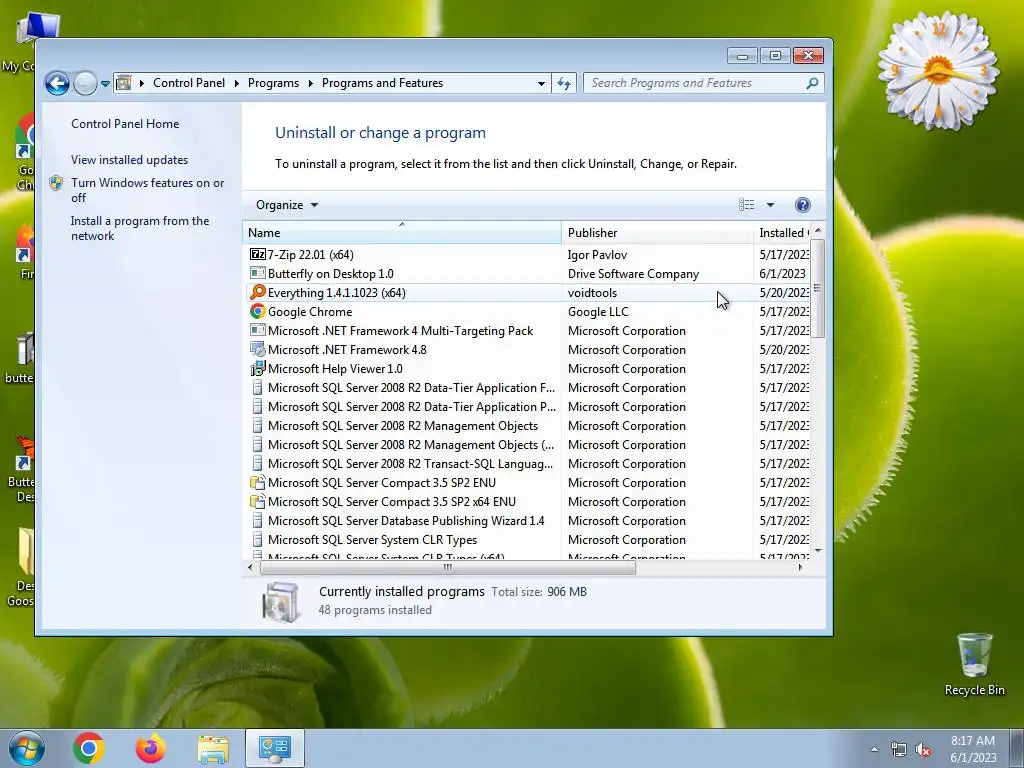The image size is (1024, 768).
Task: Click the vertical scrollbar down arrow
Action: coord(818,552)
